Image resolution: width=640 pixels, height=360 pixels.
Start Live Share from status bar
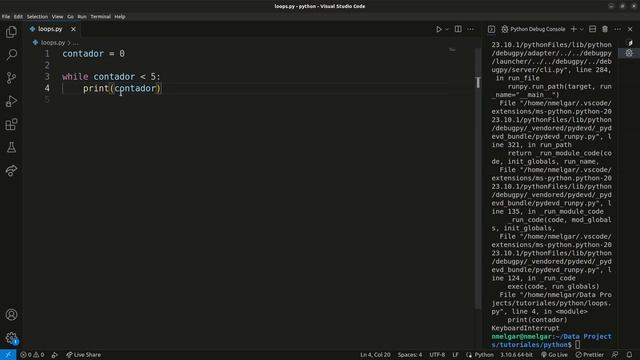(x=83, y=355)
